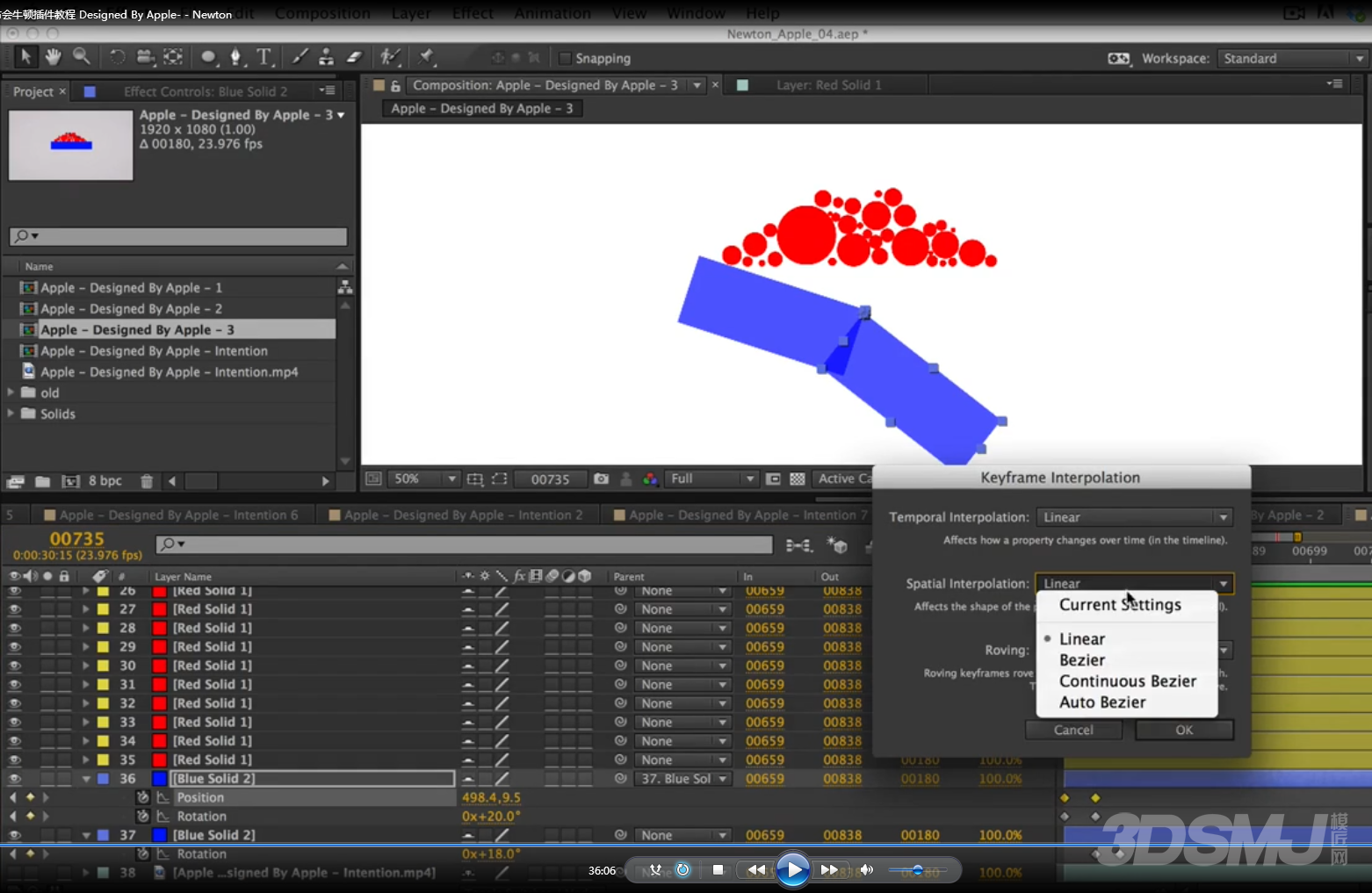This screenshot has height=893, width=1372.
Task: Hide layer 30 Red Solid 1 eye
Action: click(x=14, y=666)
